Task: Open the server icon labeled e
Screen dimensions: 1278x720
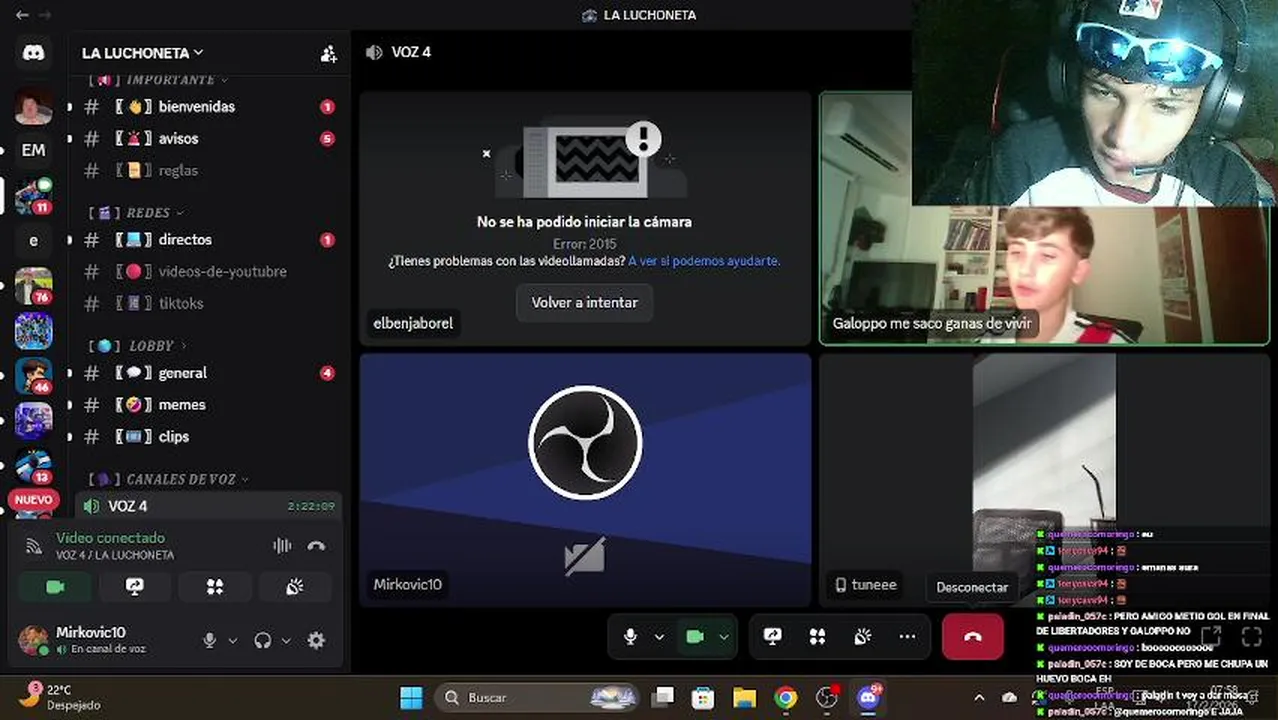Action: (x=33, y=240)
